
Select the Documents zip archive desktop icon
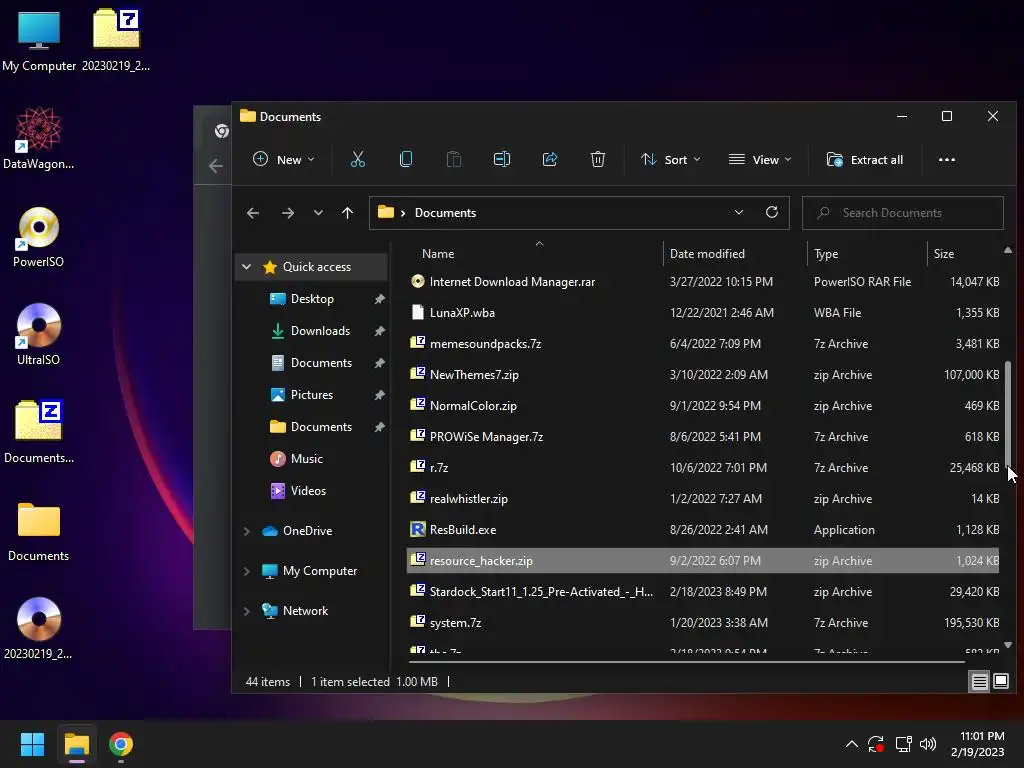click(x=39, y=432)
